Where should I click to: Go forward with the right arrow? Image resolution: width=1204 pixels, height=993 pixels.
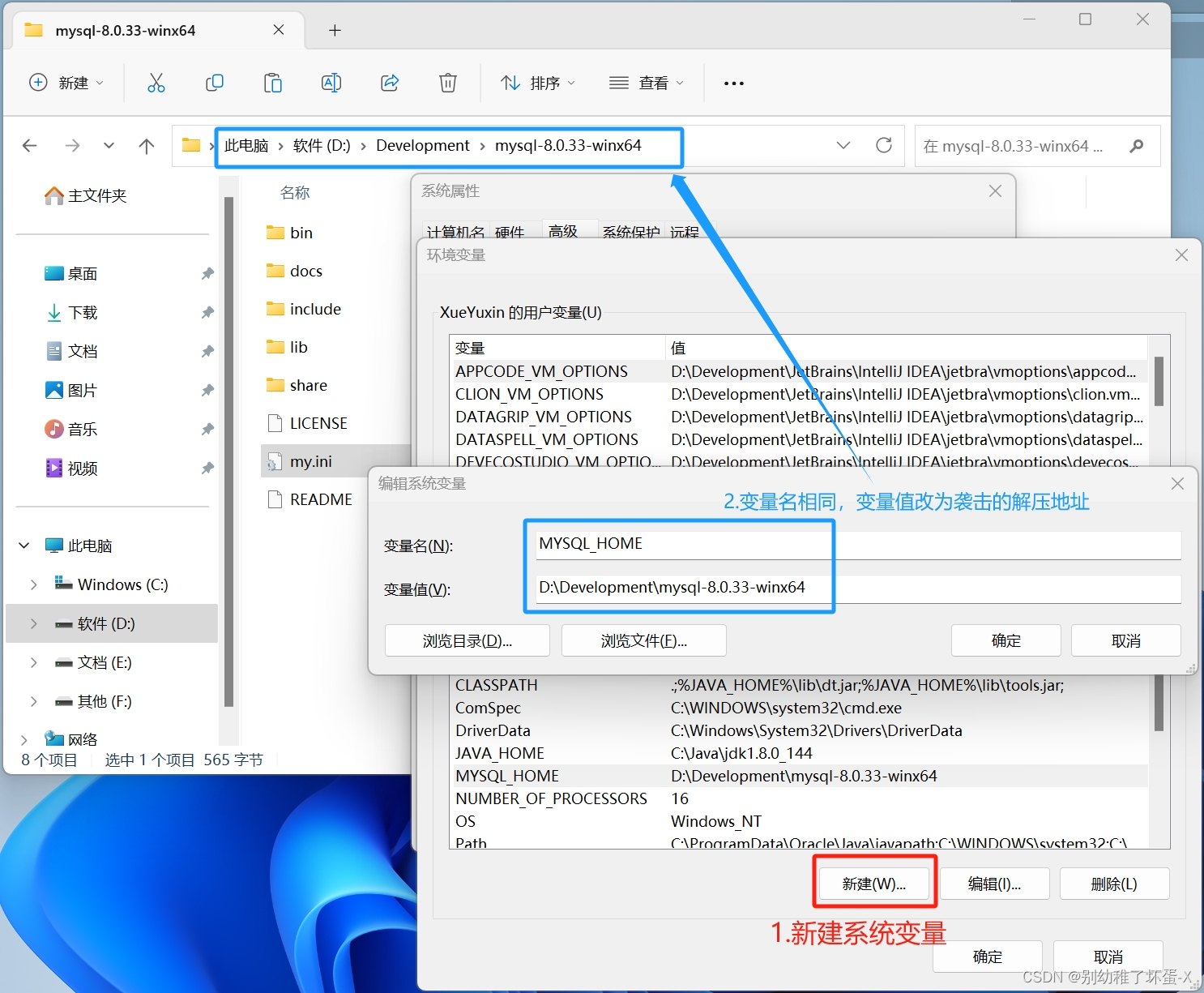72,146
